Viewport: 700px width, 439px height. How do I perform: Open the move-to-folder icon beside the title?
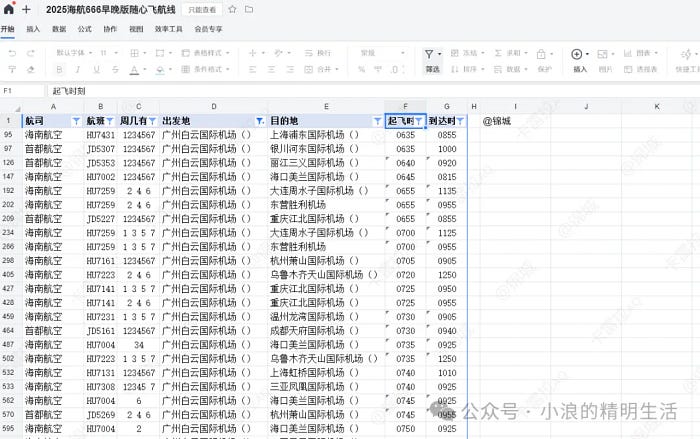coord(249,9)
